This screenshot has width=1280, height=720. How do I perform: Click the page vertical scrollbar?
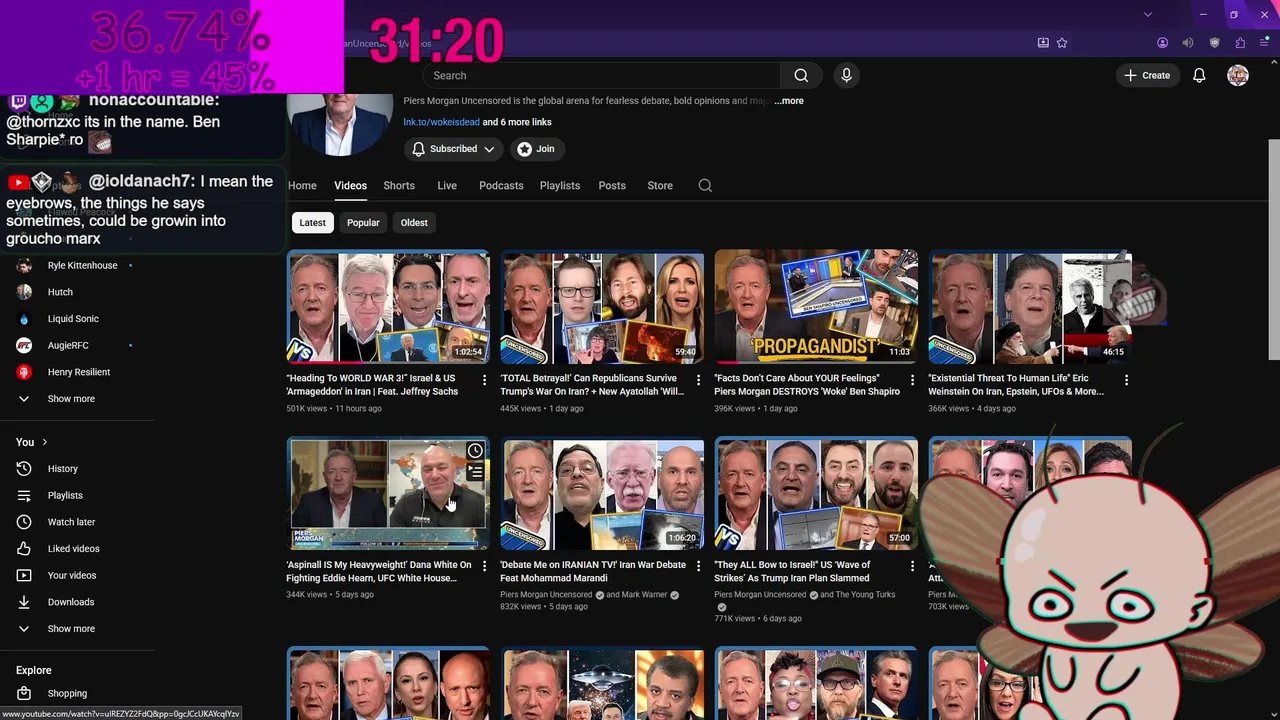pyautogui.click(x=1274, y=250)
